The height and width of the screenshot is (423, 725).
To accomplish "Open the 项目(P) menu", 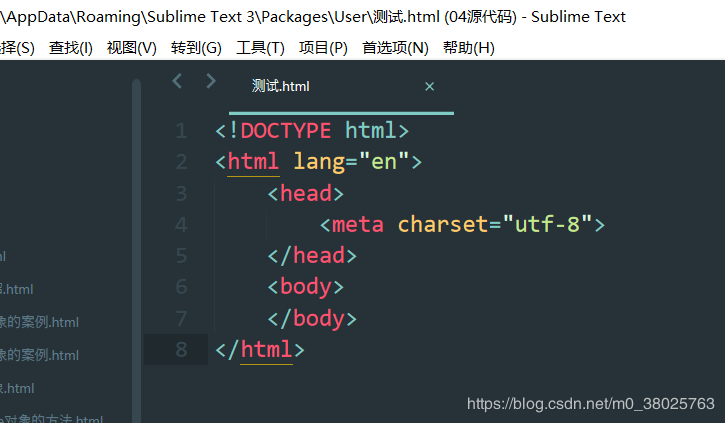I will tap(323, 48).
